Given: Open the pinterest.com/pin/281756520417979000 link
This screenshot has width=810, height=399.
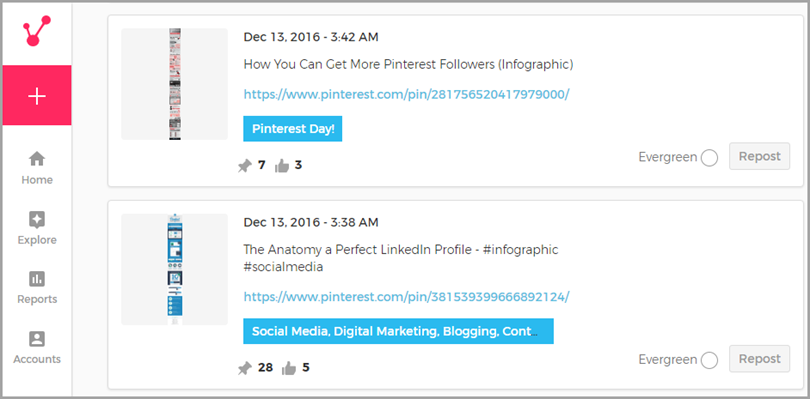Looking at the screenshot, I should click(407, 95).
